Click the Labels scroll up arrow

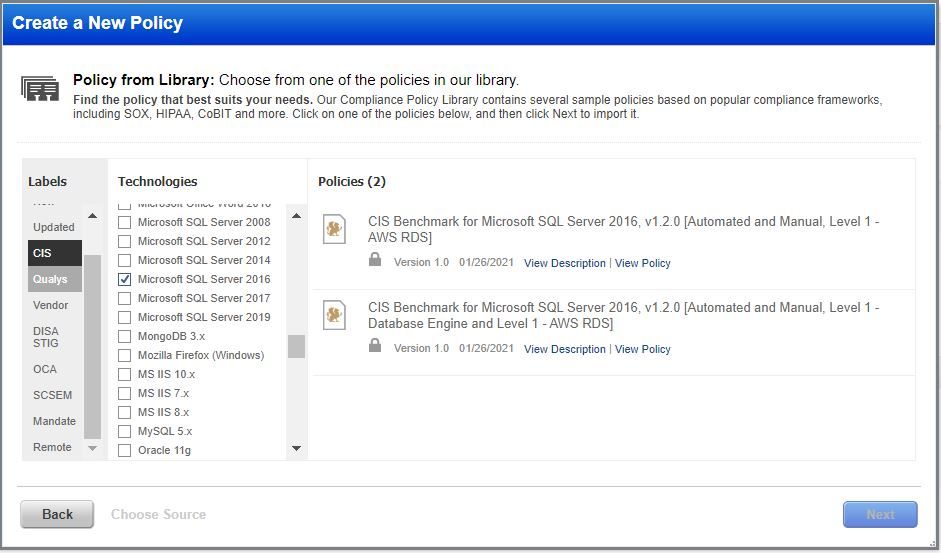point(92,216)
